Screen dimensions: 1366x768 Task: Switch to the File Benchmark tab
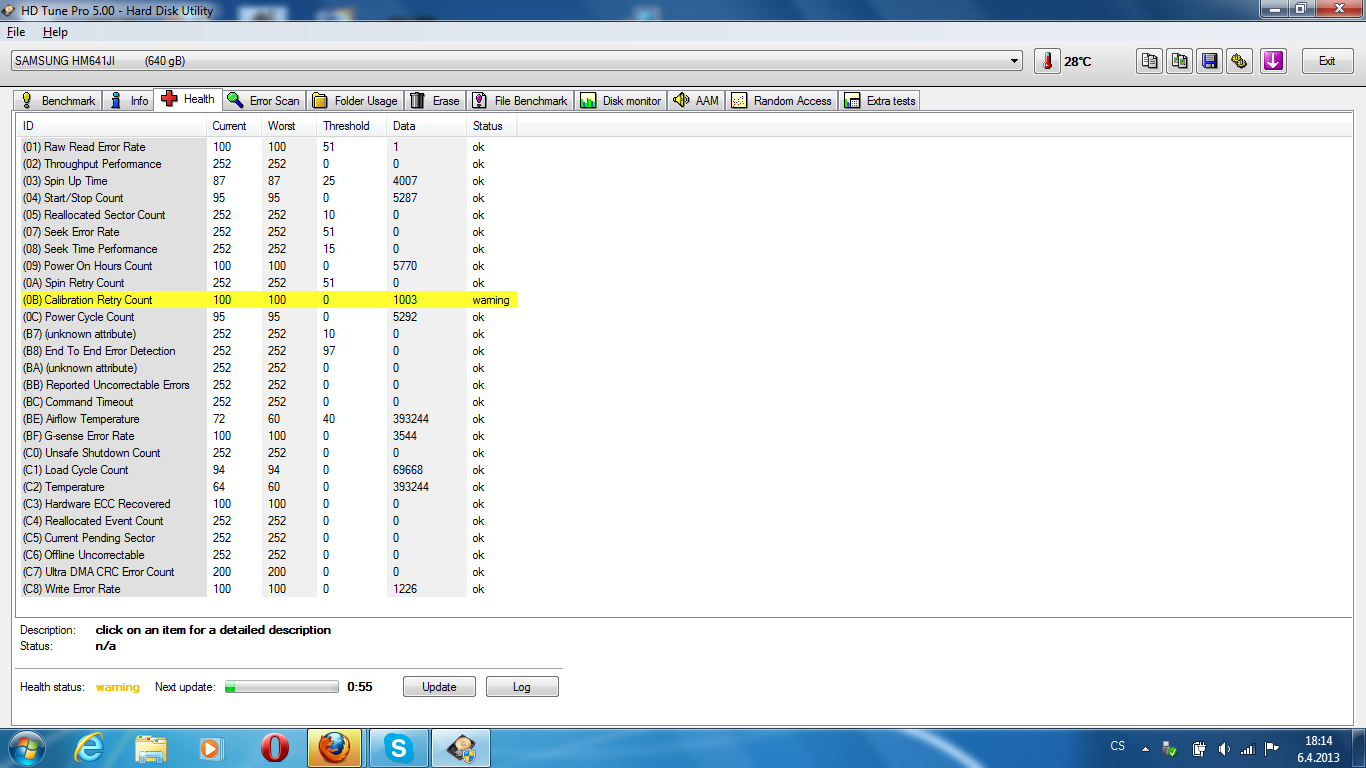tap(520, 101)
